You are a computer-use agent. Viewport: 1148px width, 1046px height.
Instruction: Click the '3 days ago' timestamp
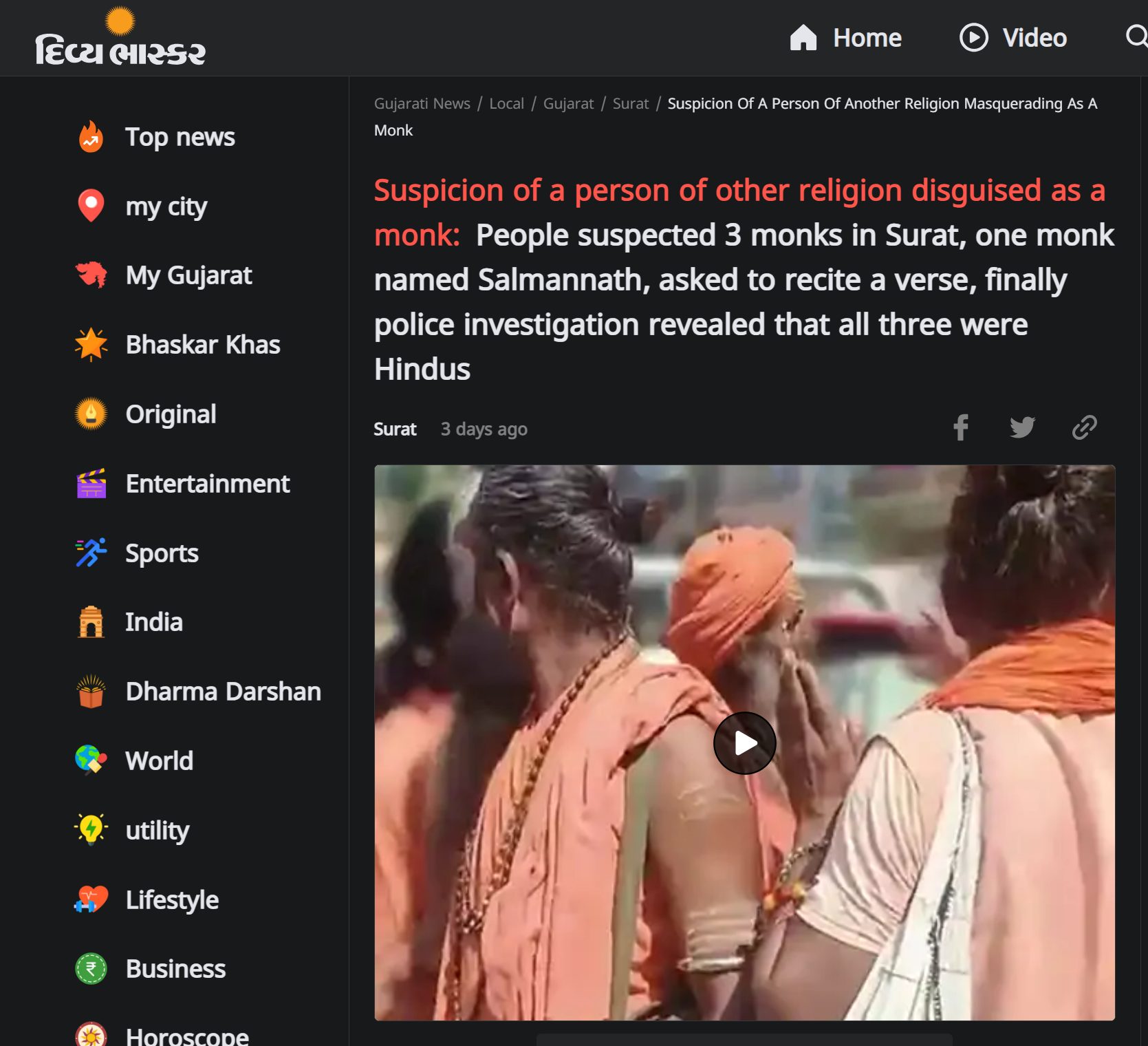coord(484,429)
